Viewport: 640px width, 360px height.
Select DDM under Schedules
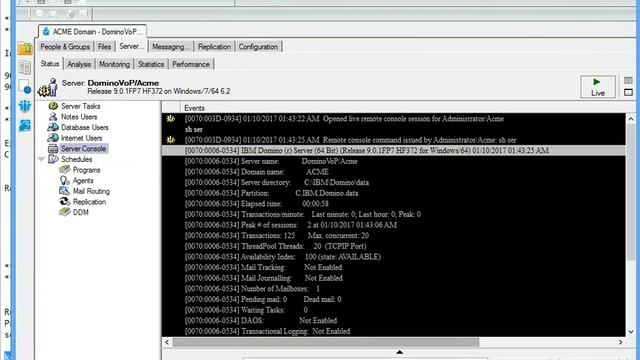pos(81,212)
